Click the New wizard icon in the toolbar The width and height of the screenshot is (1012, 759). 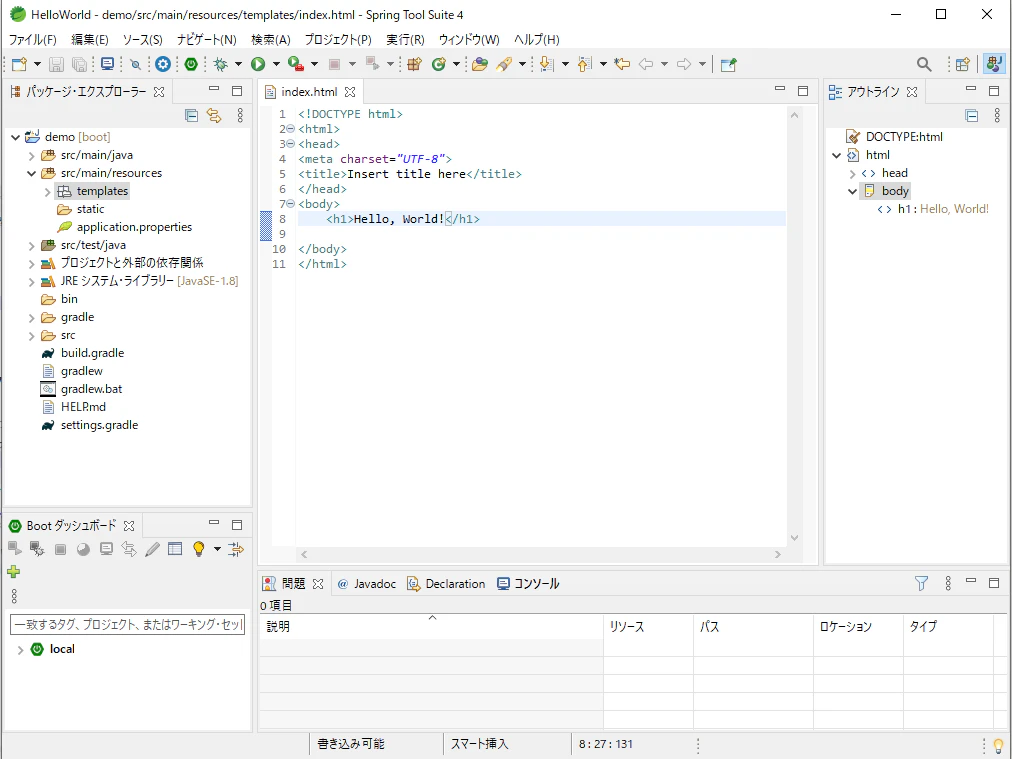19,64
